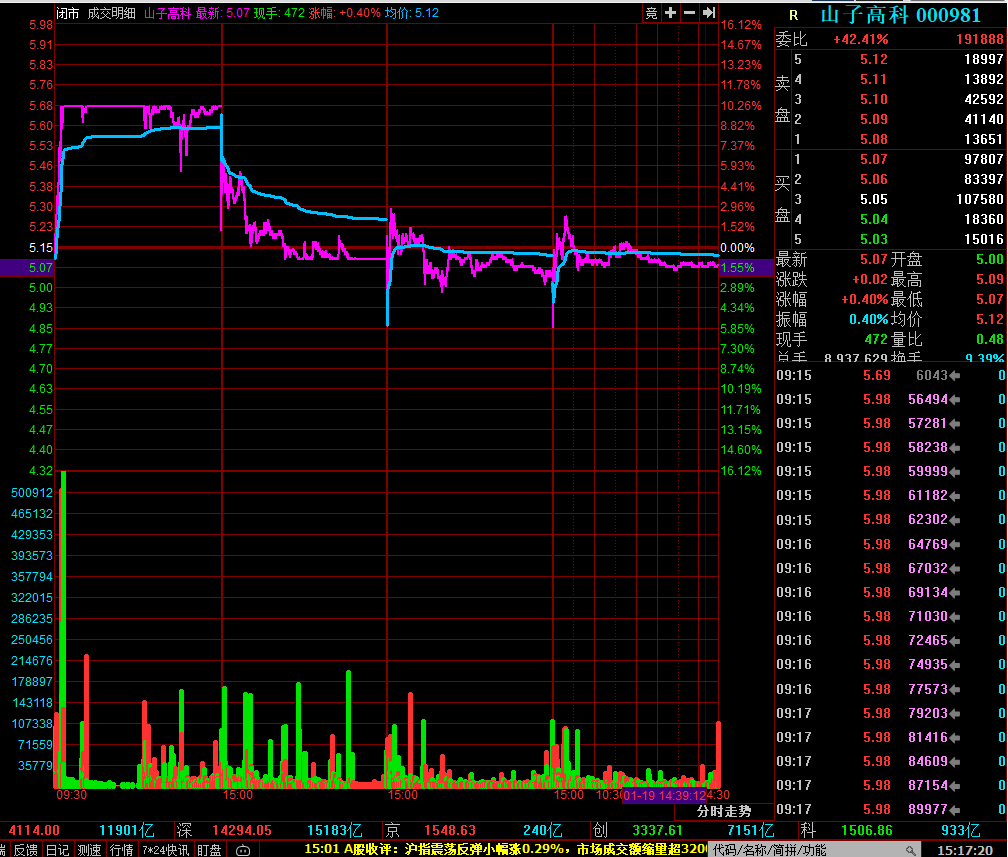Click Shenzhen index value 14294.05
This screenshot has height=857, width=1008.
click(242, 830)
